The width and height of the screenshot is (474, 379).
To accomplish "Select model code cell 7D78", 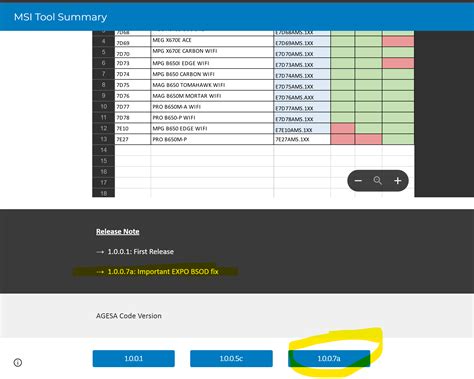I will (133, 118).
